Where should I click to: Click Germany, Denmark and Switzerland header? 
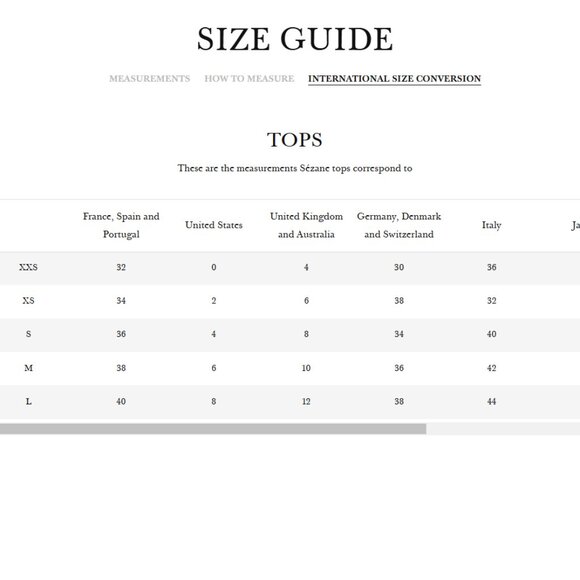click(x=399, y=225)
